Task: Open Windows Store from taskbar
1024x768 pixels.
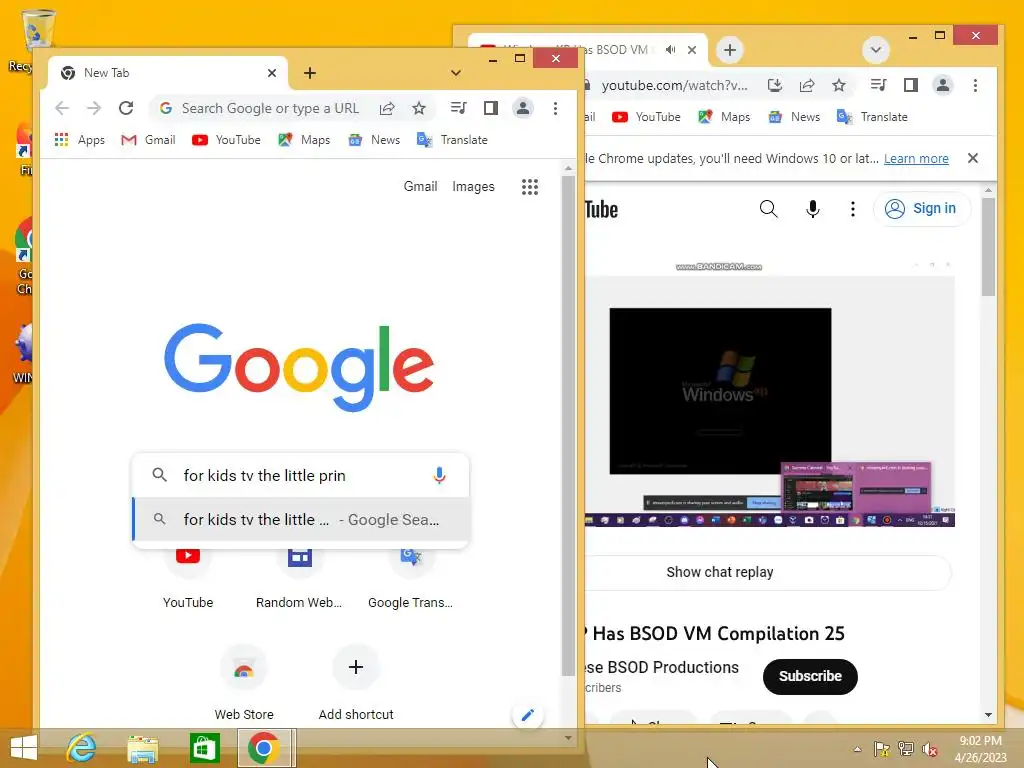Action: [x=204, y=748]
